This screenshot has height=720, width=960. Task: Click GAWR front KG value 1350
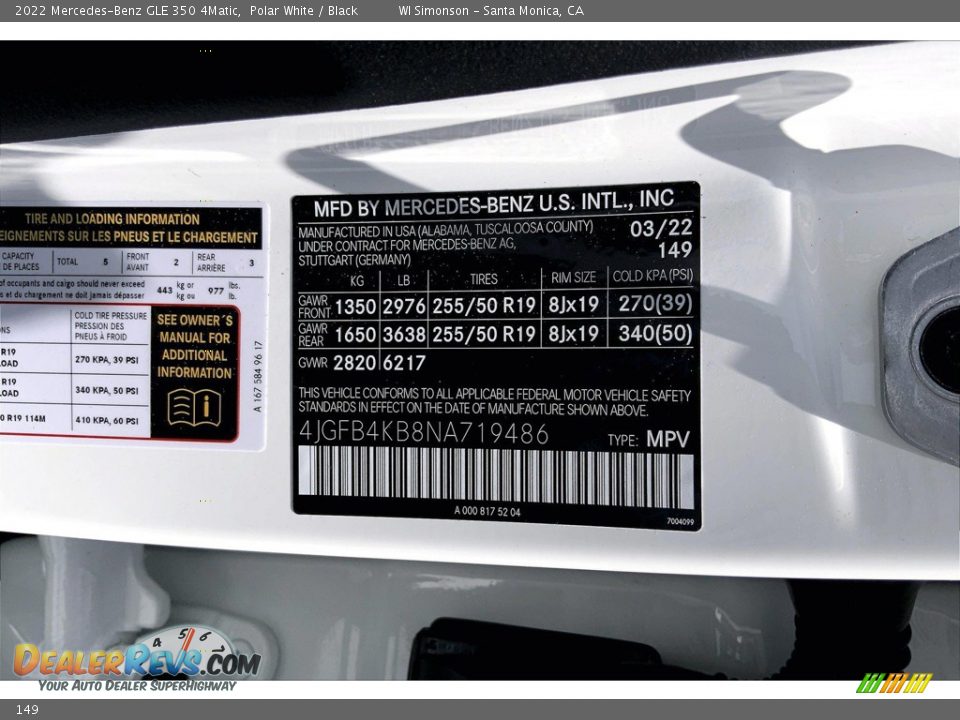tap(355, 307)
